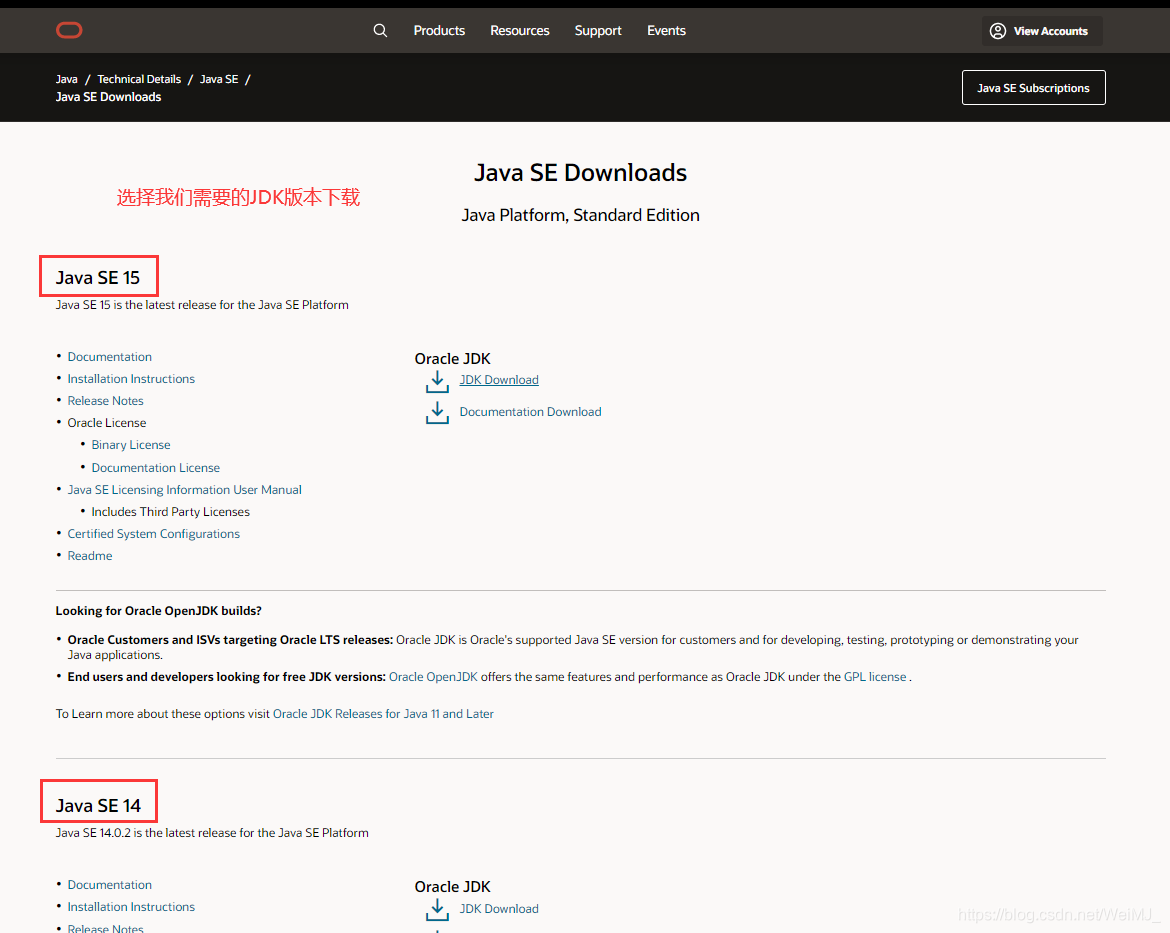Screen dimensions: 1170x933
Task: Click download arrow icon beside Documentation Download
Action: [437, 413]
